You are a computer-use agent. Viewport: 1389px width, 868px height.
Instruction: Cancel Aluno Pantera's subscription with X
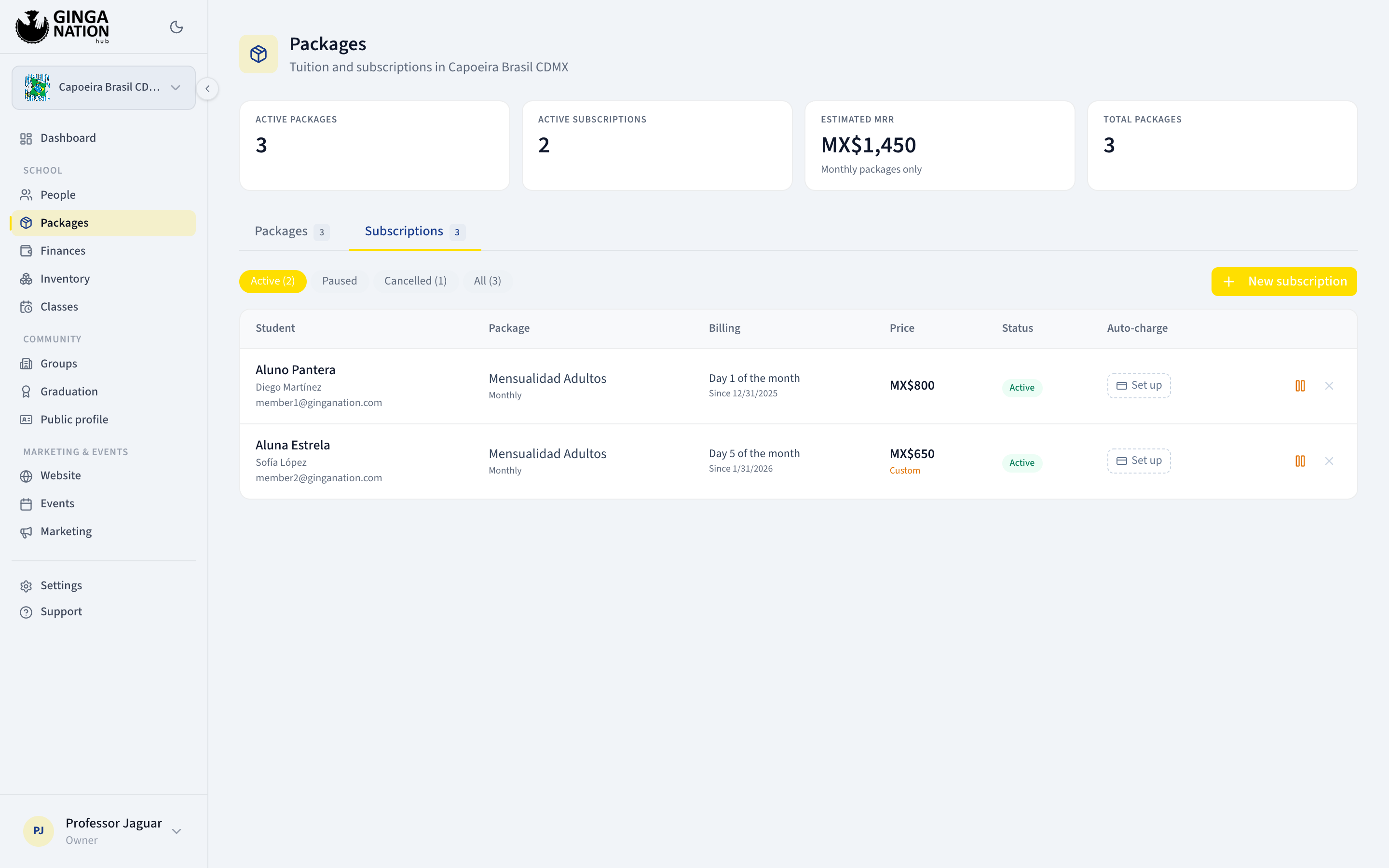tap(1329, 386)
